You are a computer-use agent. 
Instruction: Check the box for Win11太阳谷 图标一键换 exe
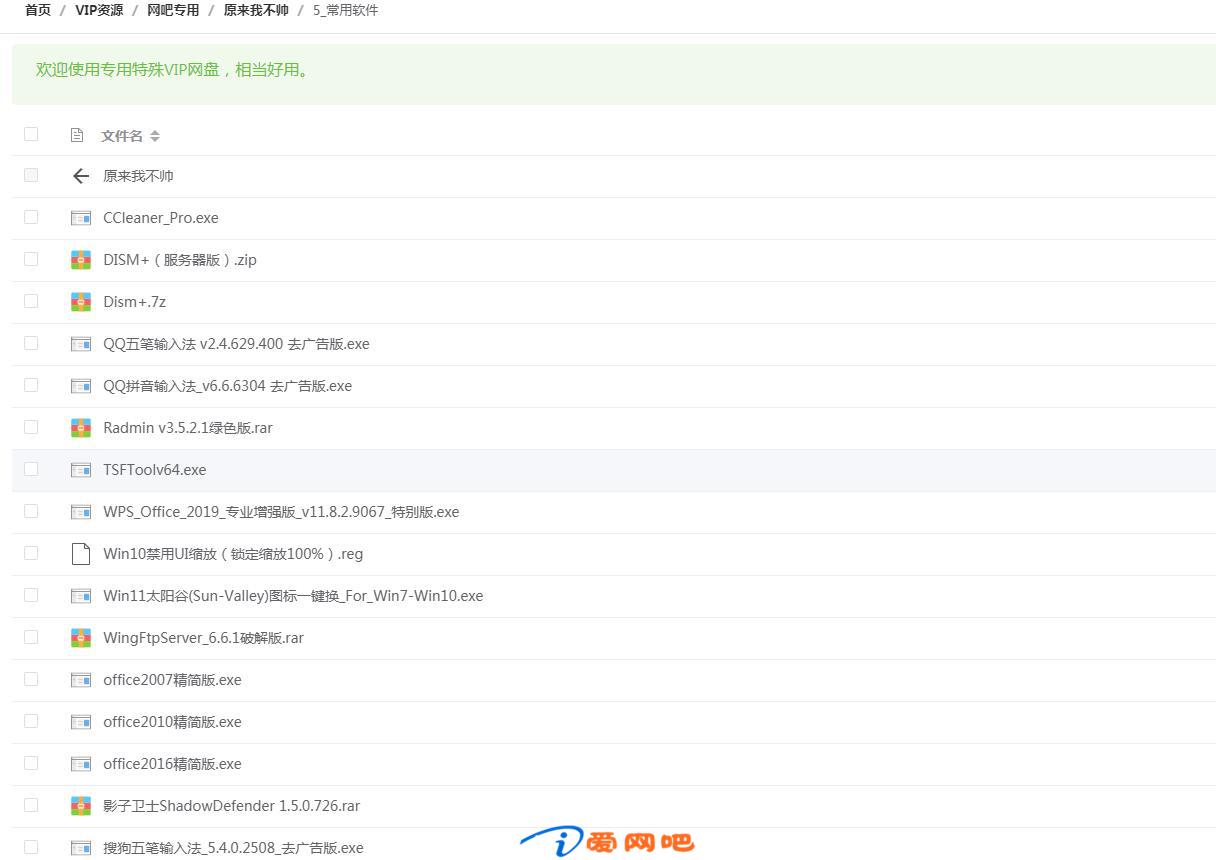click(x=31, y=595)
